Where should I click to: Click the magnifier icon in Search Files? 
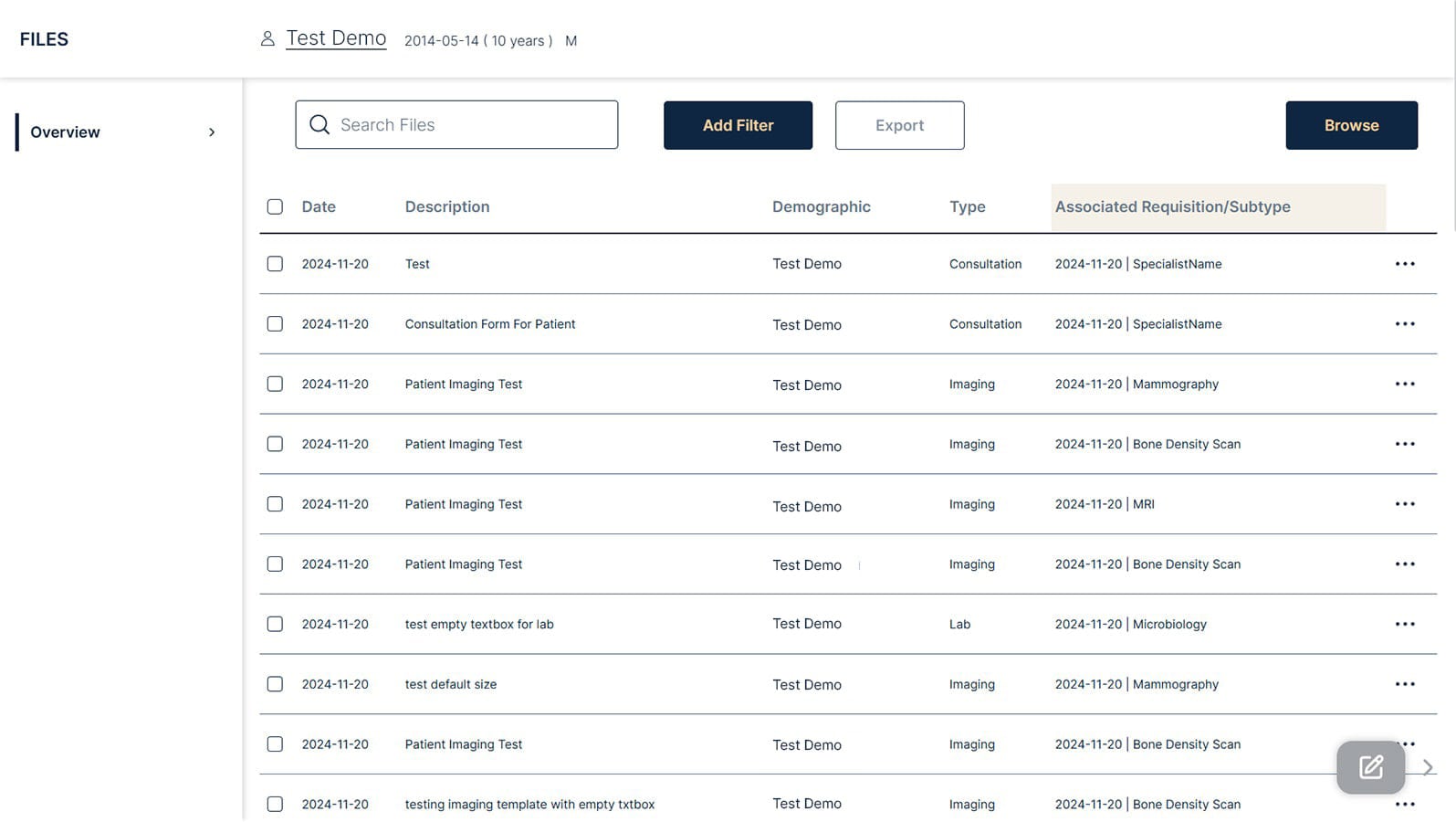point(319,124)
